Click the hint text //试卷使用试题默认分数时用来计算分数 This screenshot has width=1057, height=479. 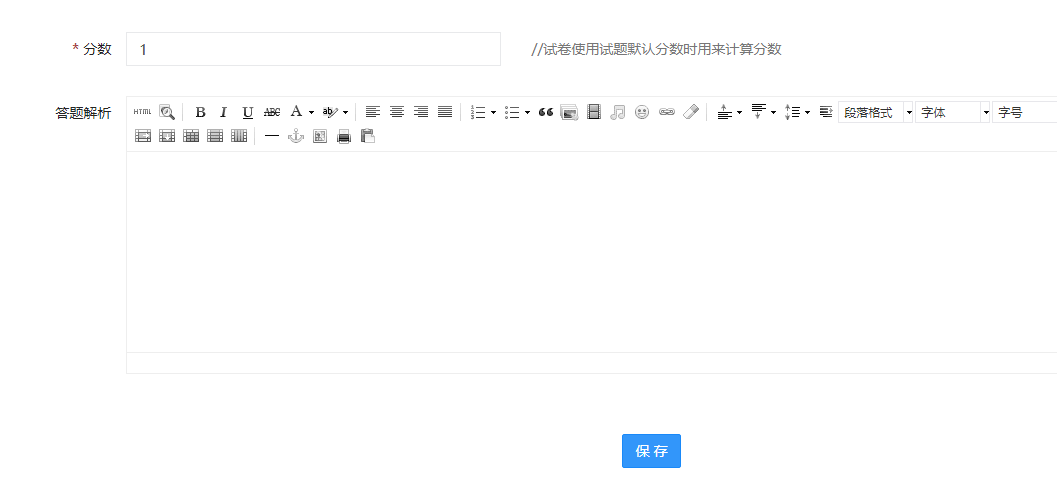pyautogui.click(x=657, y=49)
